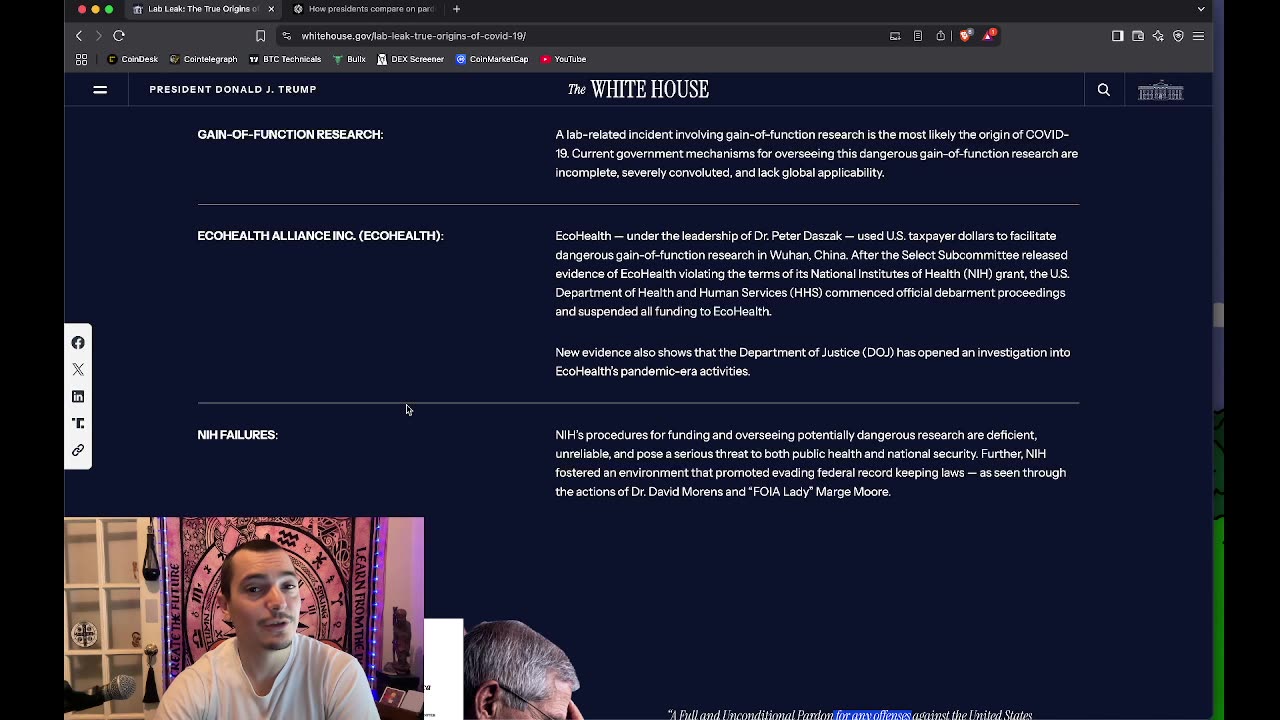Click the webcam video overlay of the presenter
This screenshot has width=1280, height=720.
coord(244,618)
